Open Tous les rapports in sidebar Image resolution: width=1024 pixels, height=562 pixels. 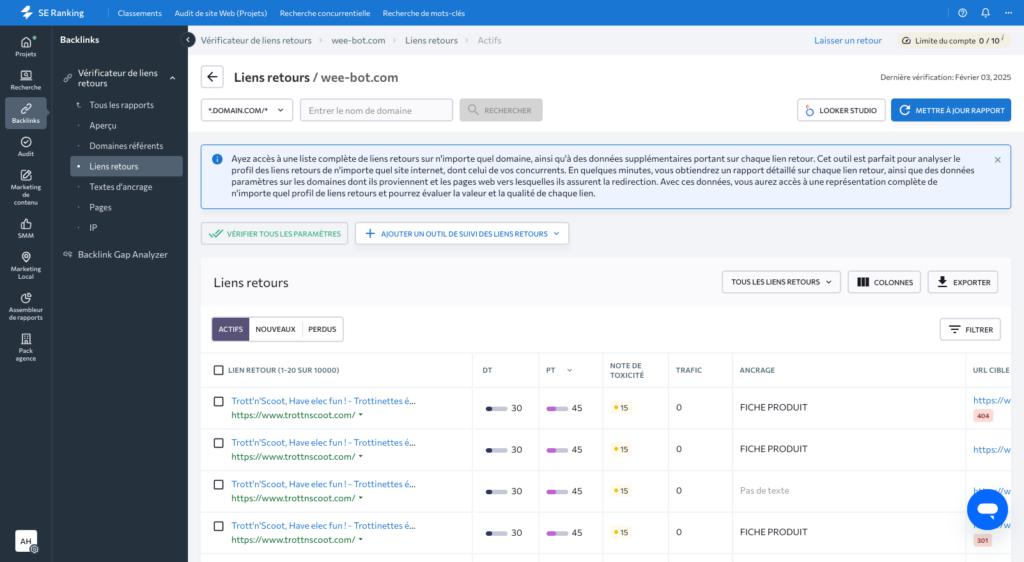click(x=121, y=104)
